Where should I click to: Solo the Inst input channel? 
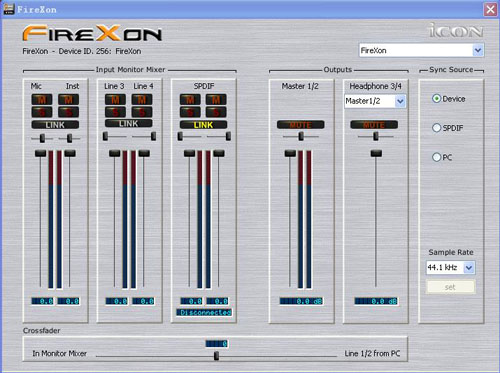pyautogui.click(x=69, y=112)
